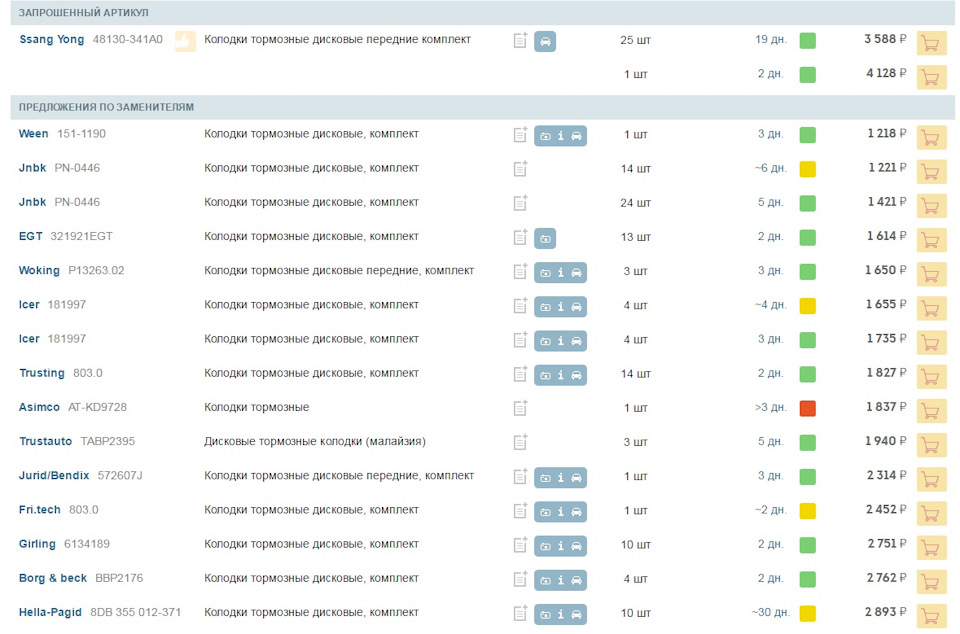The width and height of the screenshot is (960, 634).
Task: Click the green availability indicator in Ween row
Action: pyautogui.click(x=808, y=135)
